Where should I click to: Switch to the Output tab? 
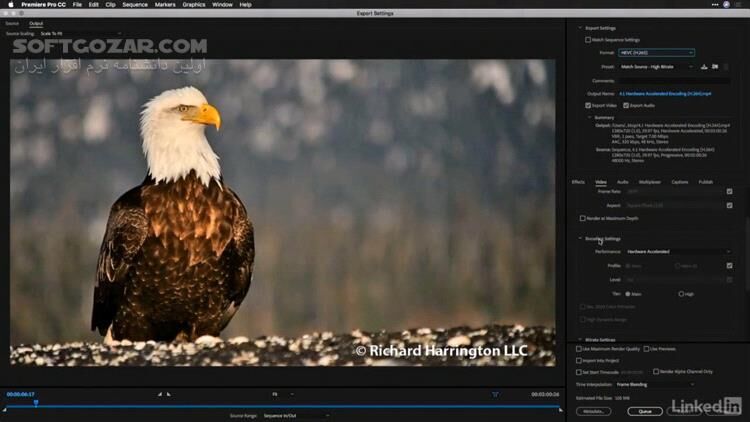point(36,23)
